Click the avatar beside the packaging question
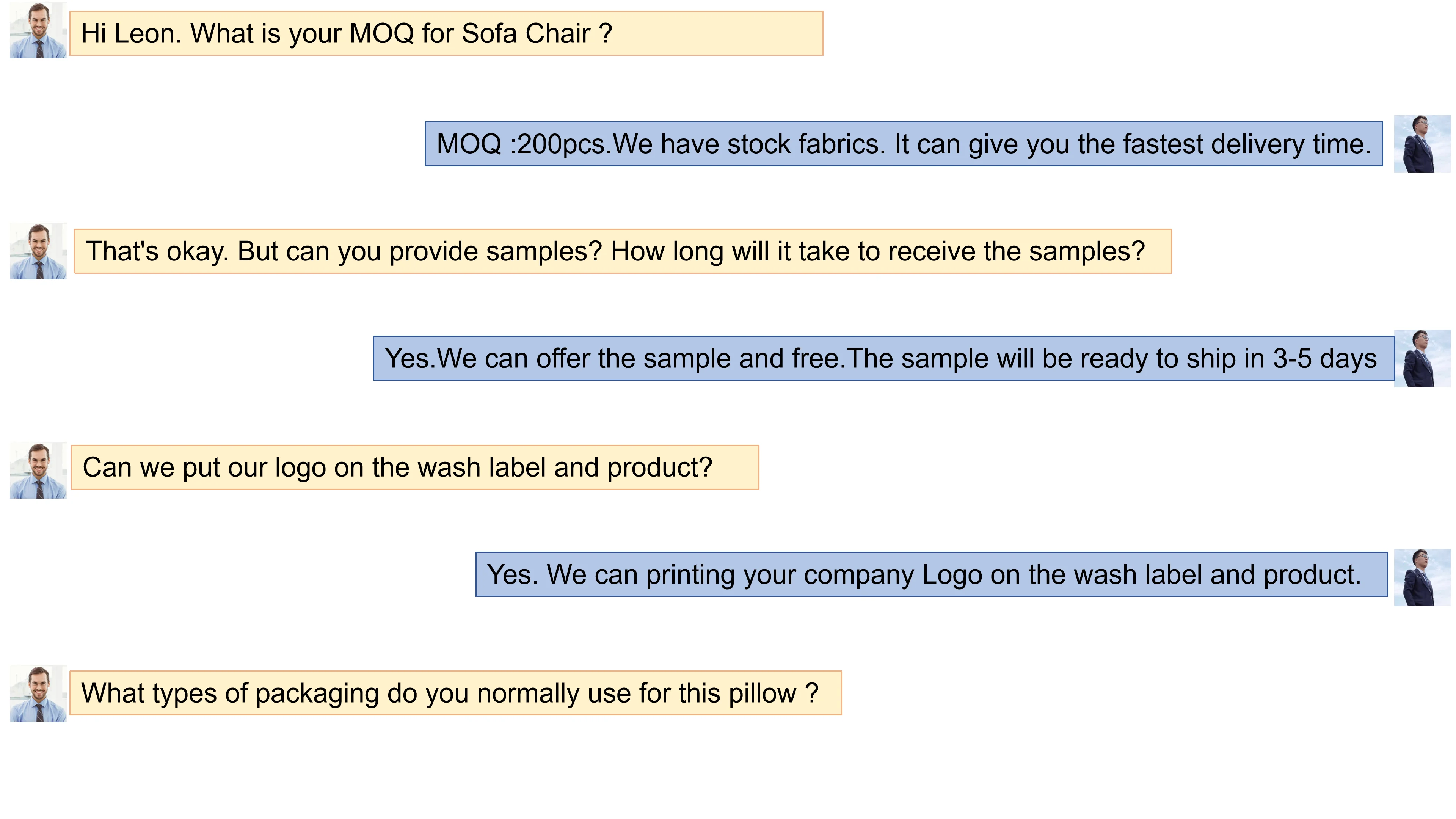 tap(38, 693)
